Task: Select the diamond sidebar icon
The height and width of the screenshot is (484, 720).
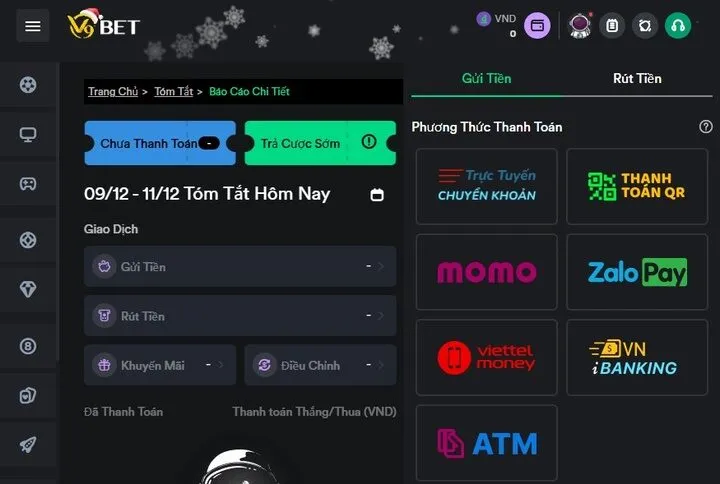Action: 28,289
